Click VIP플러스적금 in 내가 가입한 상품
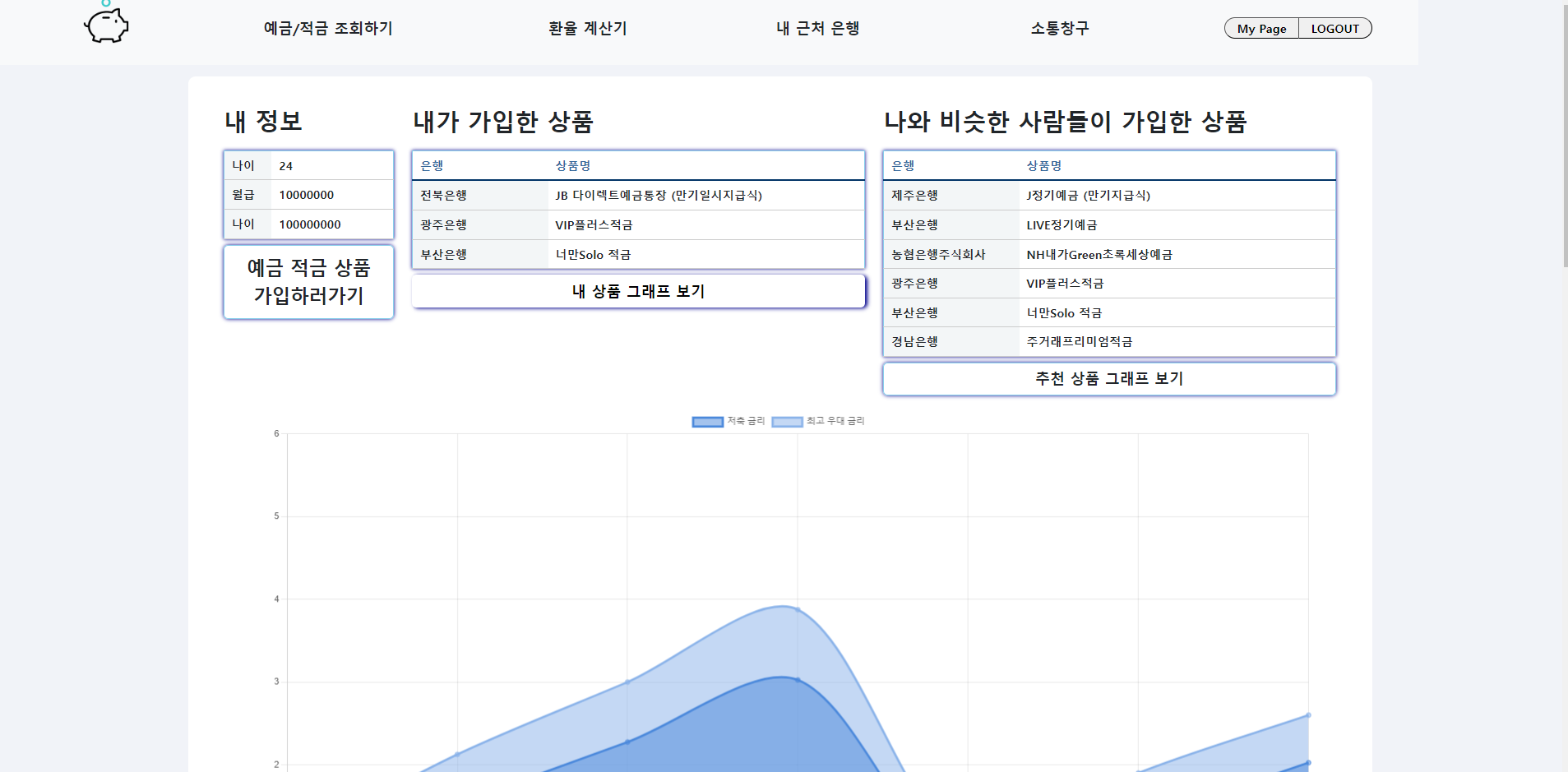 [x=594, y=225]
